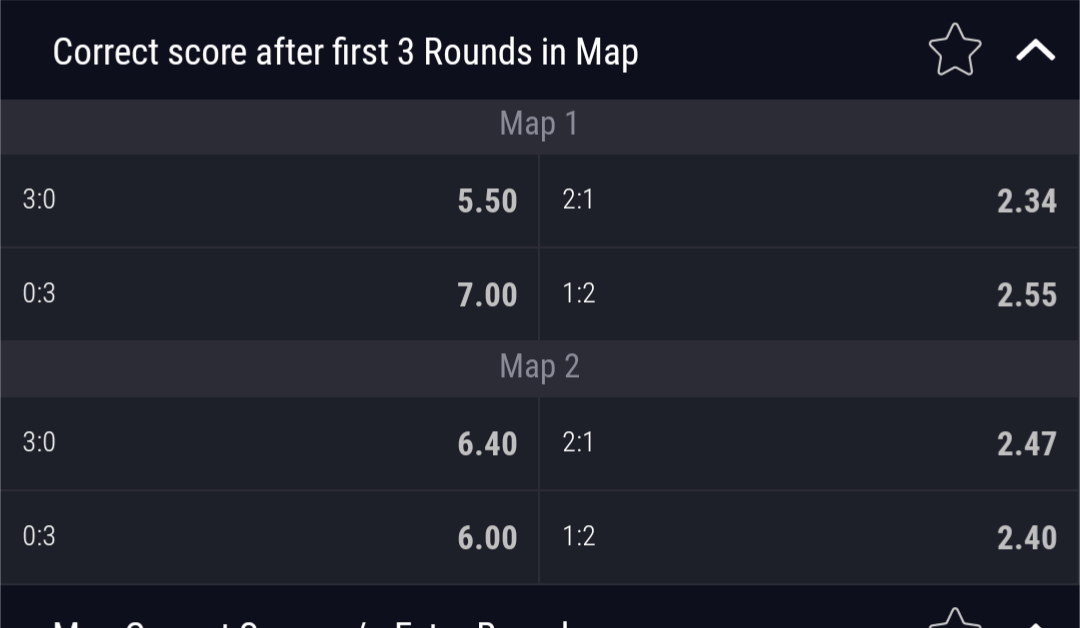The width and height of the screenshot is (1080, 628).
Task: Select Map 1 score 3:0 at 5.50
Action: click(x=269, y=200)
